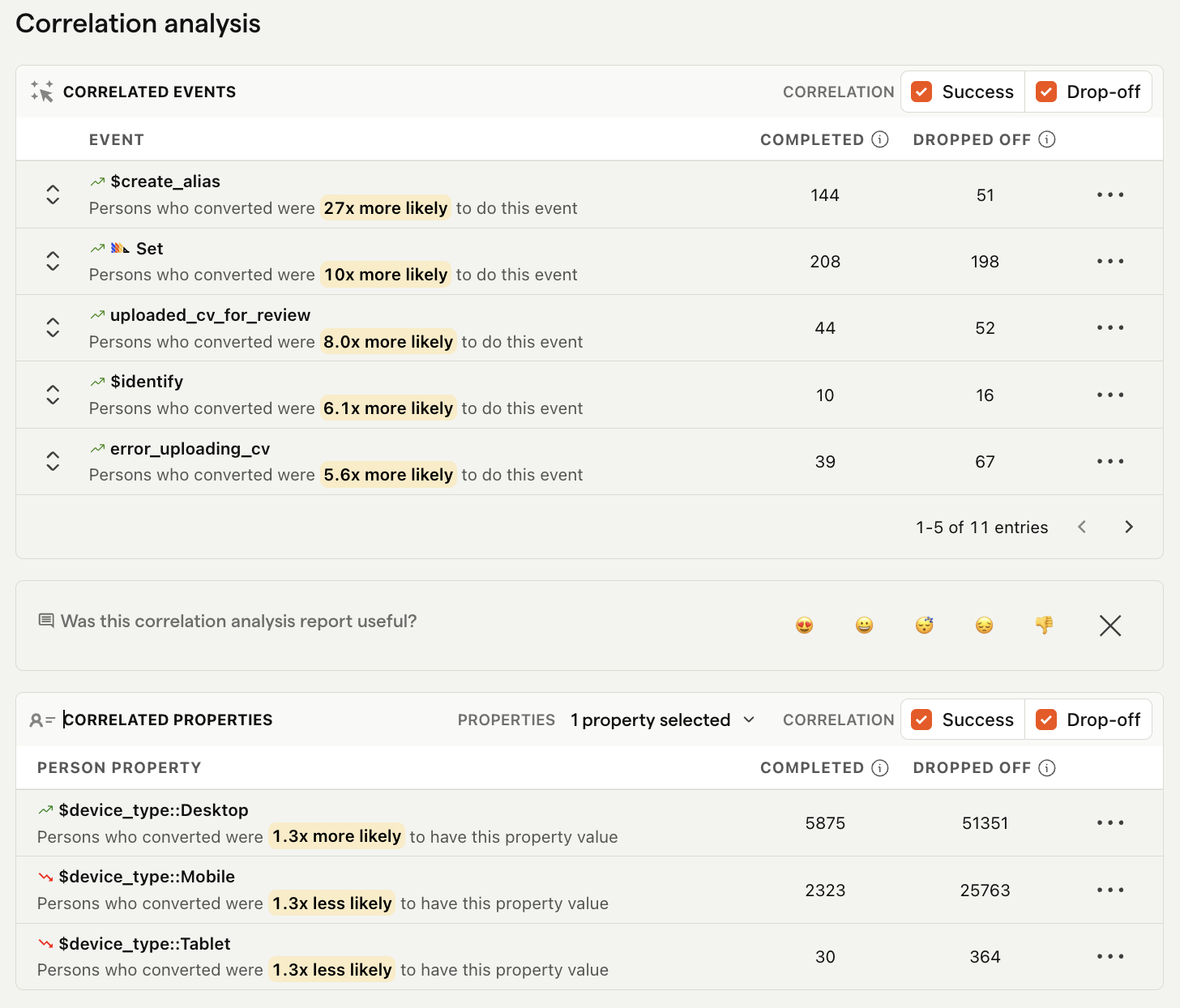Open more options for $device_type::Tablet row
The image size is (1180, 1008).
point(1110,956)
